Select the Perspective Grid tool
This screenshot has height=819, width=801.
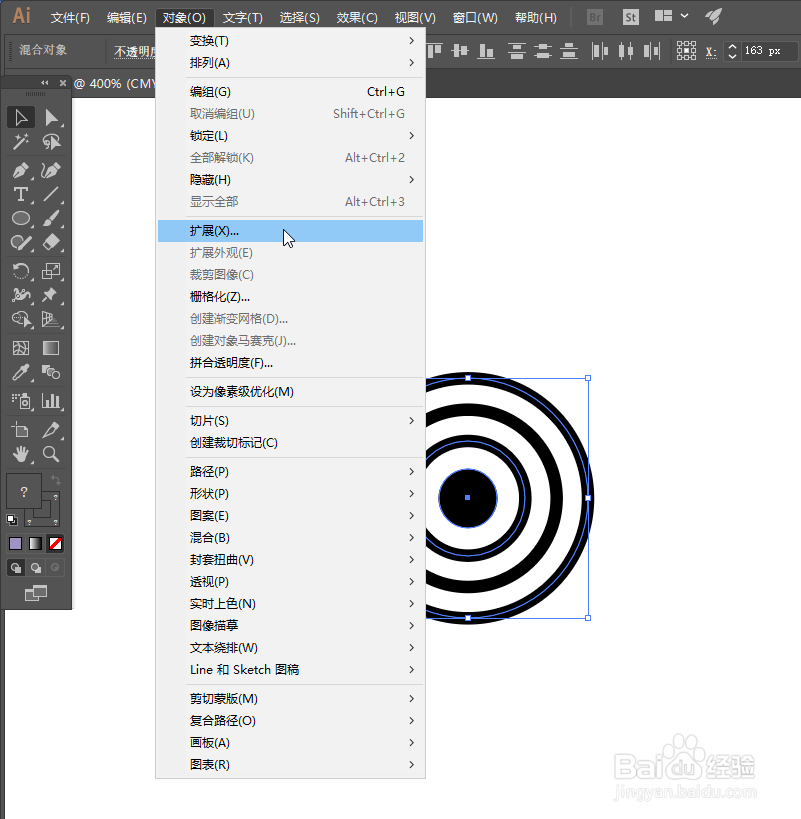click(x=51, y=319)
